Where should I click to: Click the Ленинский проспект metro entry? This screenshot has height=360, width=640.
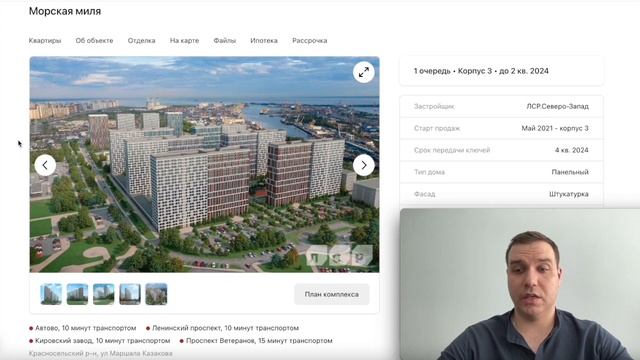222,328
